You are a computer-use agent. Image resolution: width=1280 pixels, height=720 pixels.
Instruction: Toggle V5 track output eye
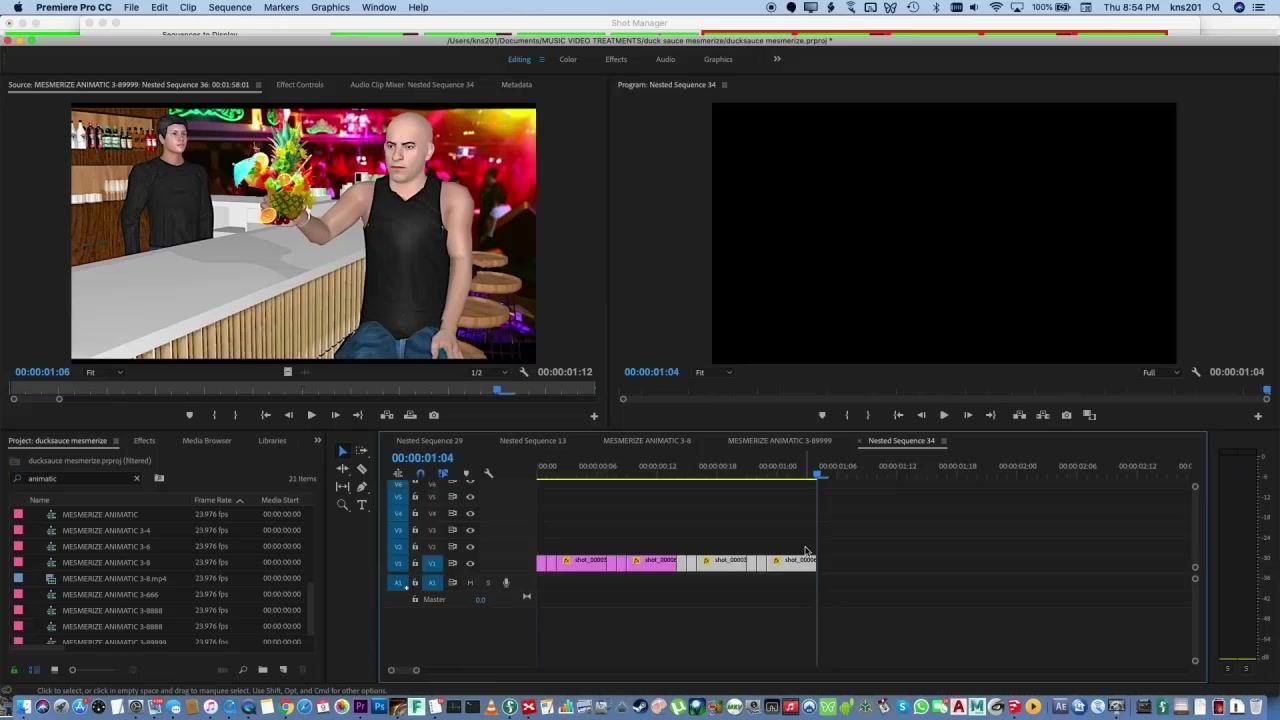[x=470, y=497]
